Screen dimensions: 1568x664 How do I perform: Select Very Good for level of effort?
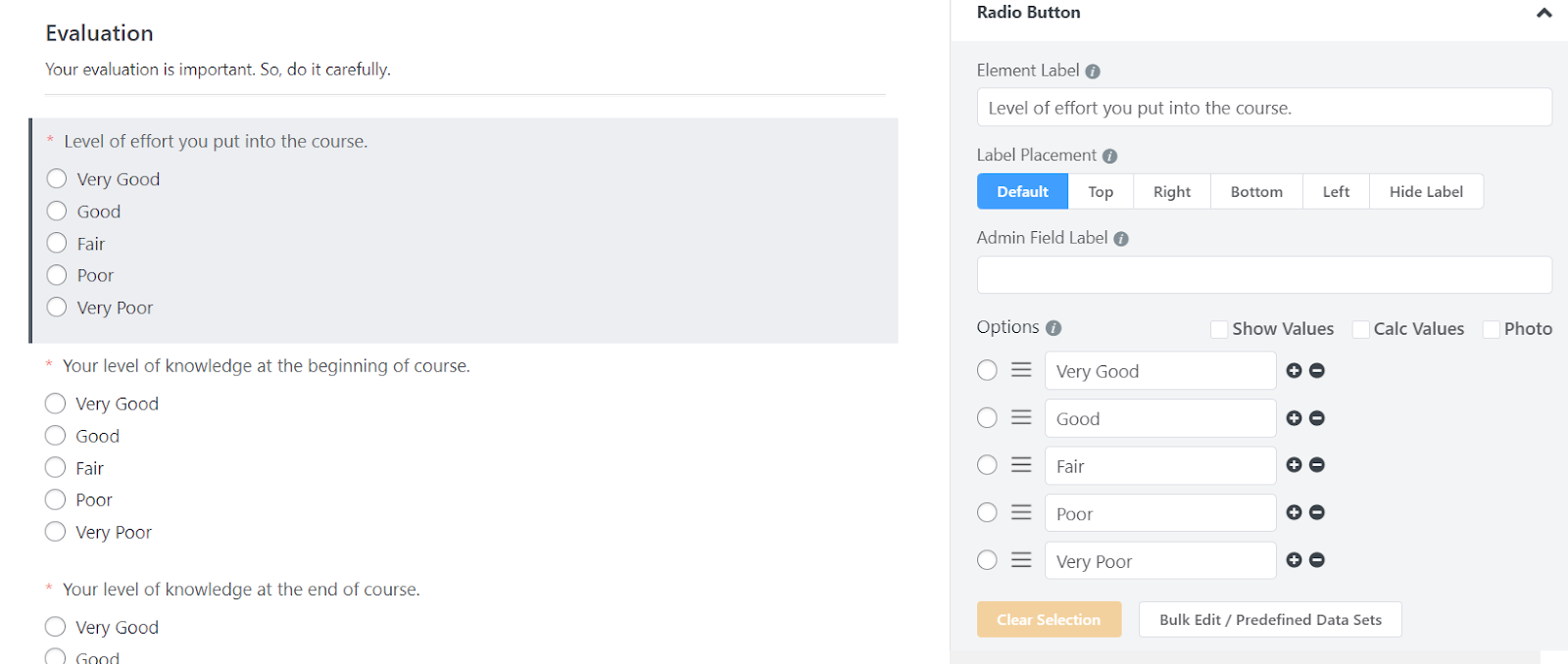coord(57,179)
